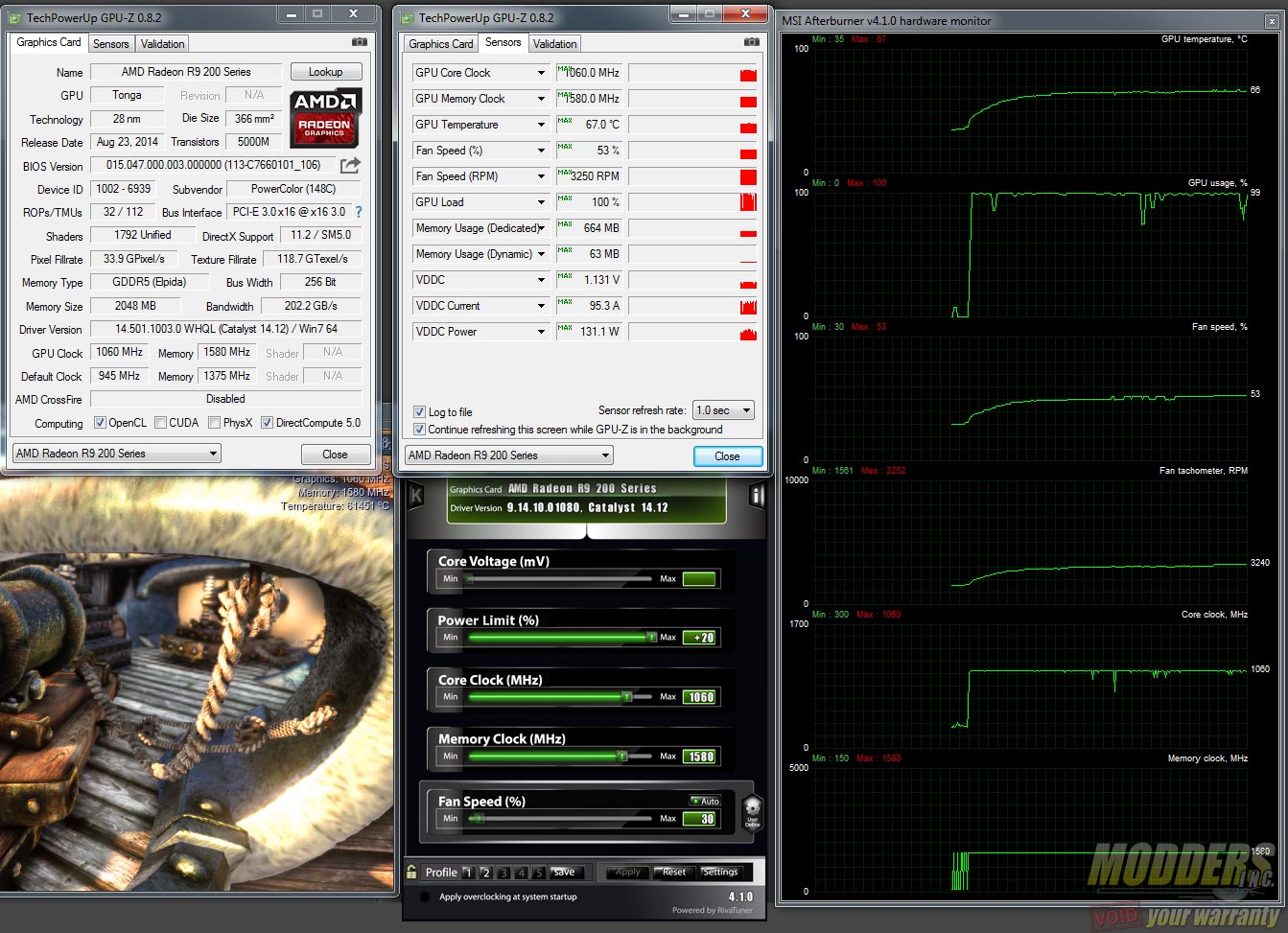Click the Bus Interface question mark icon

pyautogui.click(x=359, y=212)
